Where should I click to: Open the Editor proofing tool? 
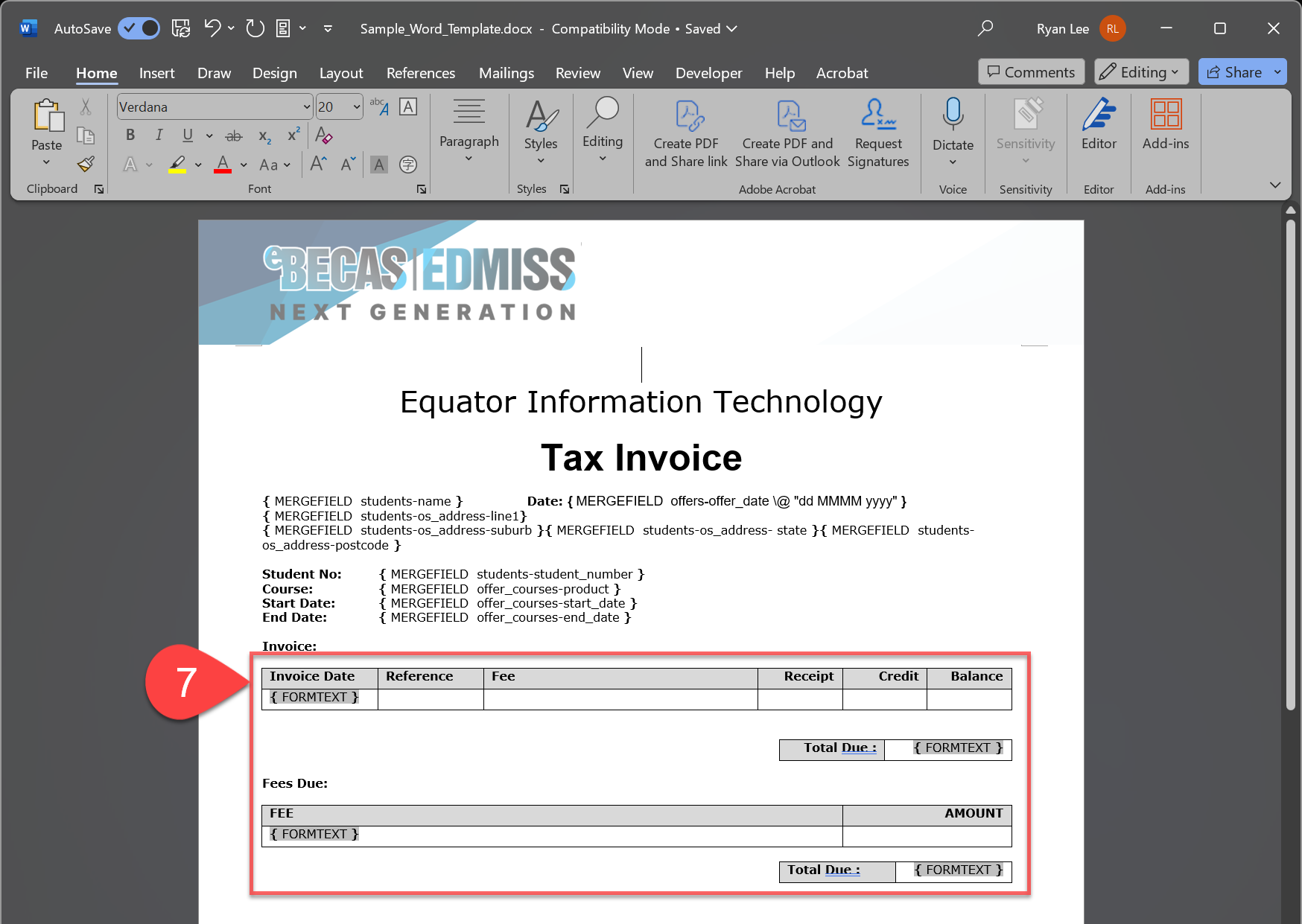click(x=1099, y=124)
